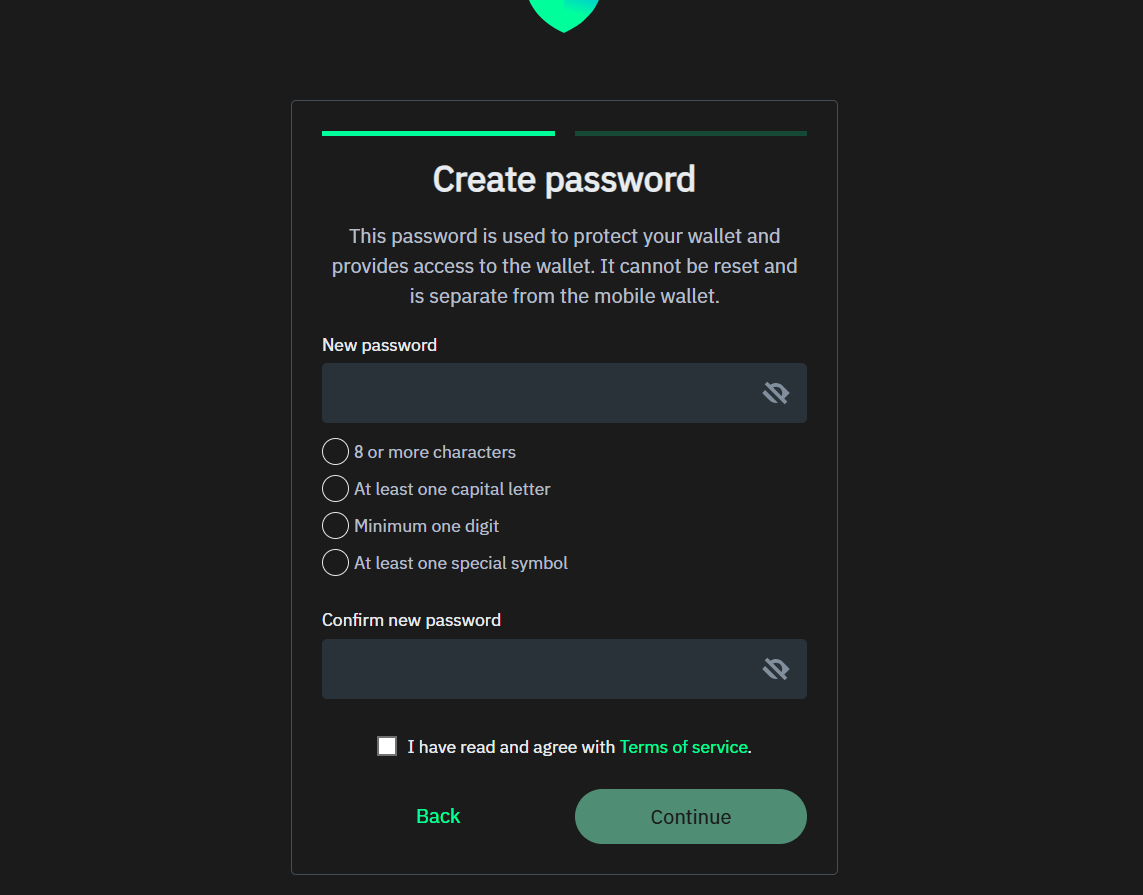Viewport: 1143px width, 895px height.
Task: Click the wallet password description paragraph
Action: (x=564, y=267)
